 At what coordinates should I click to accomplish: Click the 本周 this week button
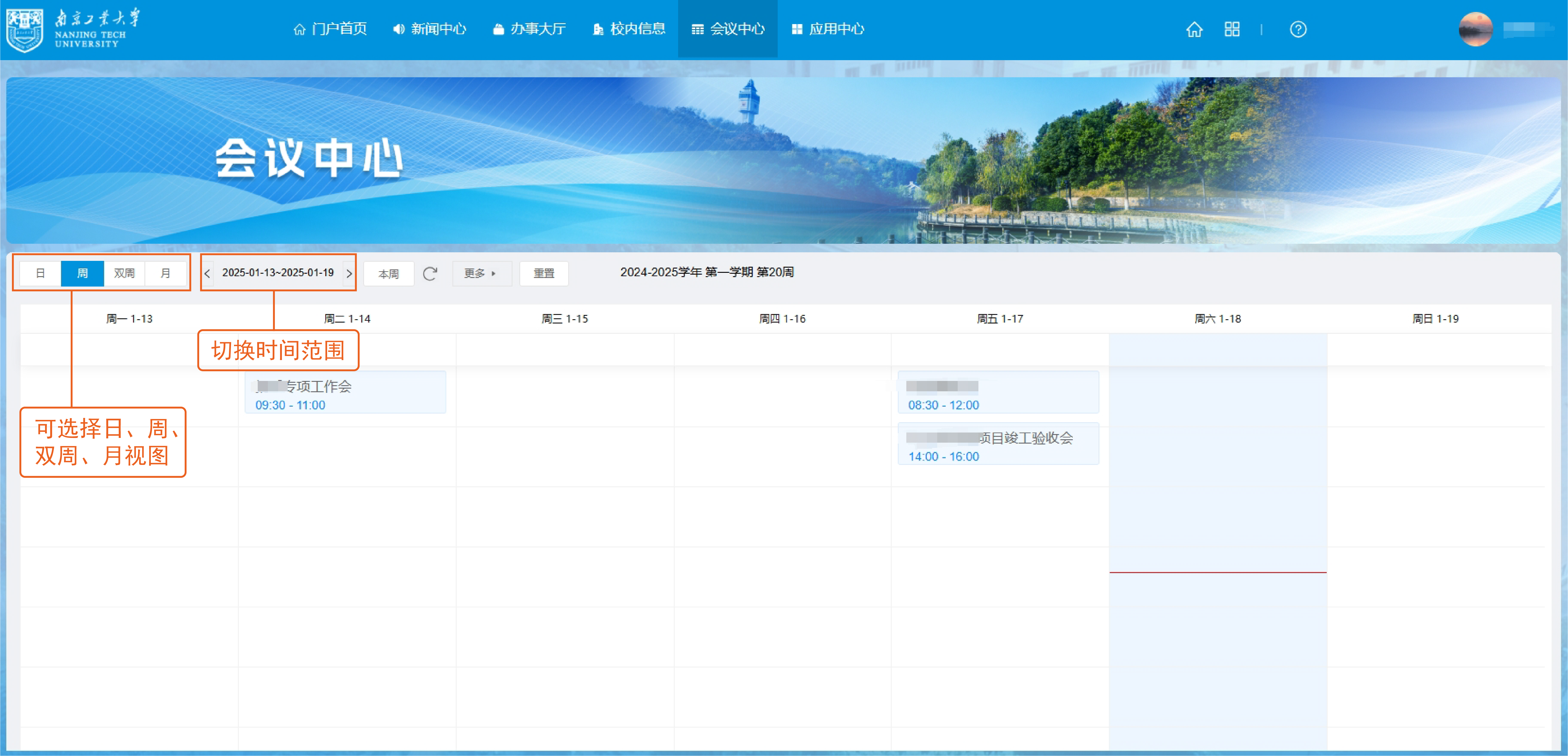click(388, 274)
